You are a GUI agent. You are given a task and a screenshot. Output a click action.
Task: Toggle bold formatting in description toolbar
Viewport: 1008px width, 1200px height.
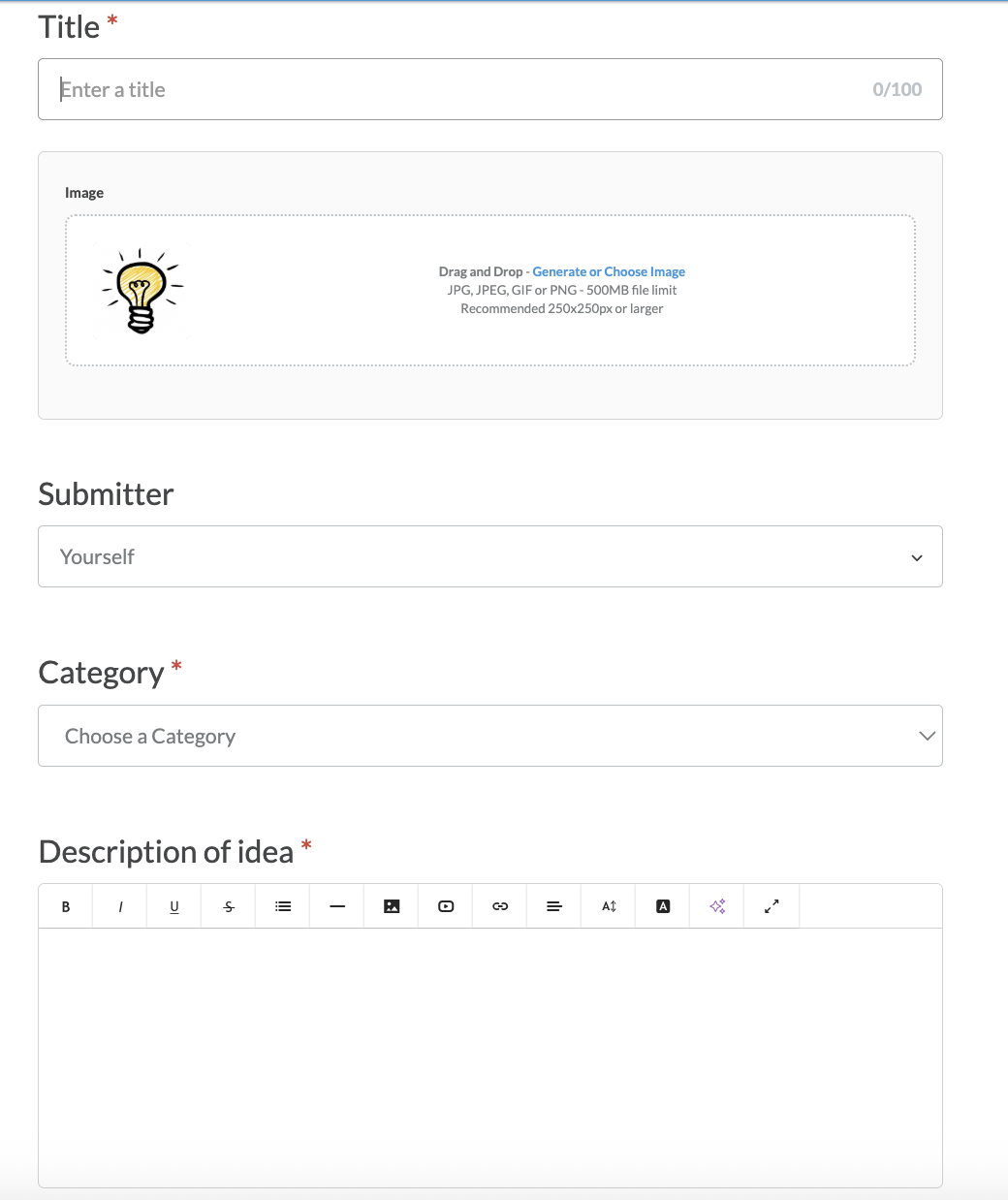pyautogui.click(x=66, y=906)
